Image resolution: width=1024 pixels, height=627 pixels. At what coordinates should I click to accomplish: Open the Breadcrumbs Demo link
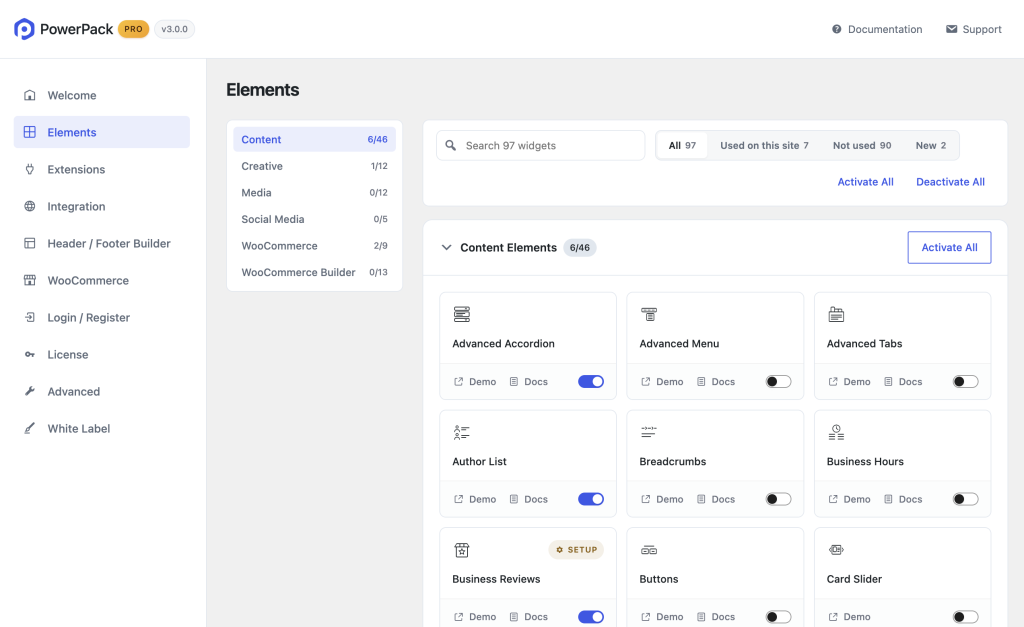[x=662, y=499]
